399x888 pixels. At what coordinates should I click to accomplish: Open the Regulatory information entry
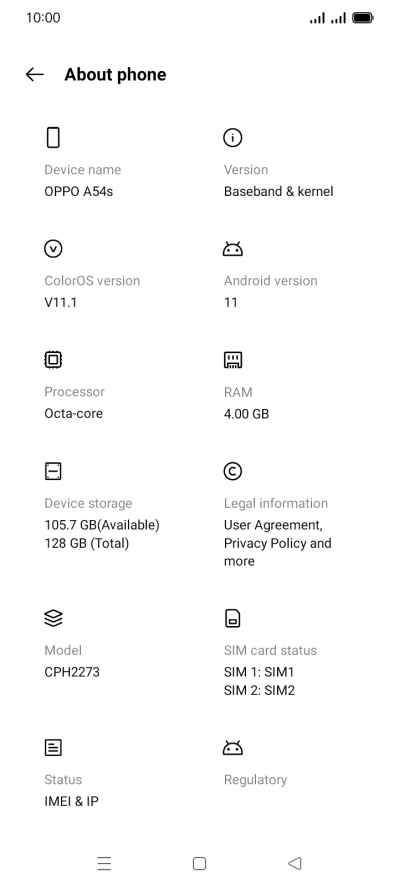point(255,780)
